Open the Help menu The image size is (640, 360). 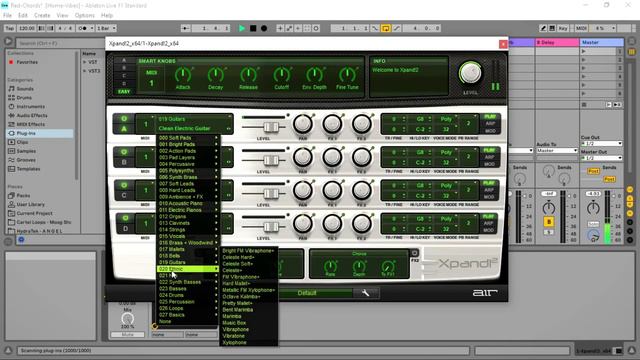[107, 16]
